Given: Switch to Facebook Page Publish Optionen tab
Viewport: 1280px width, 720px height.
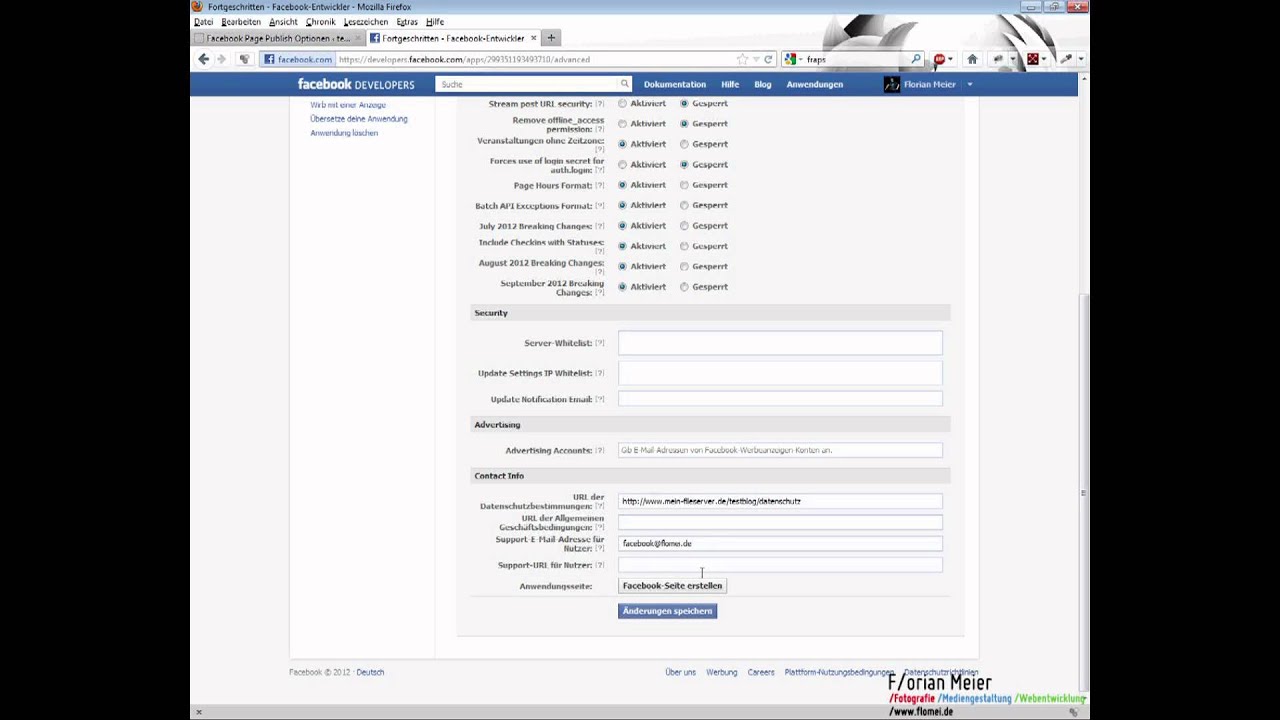Looking at the screenshot, I should 277,38.
